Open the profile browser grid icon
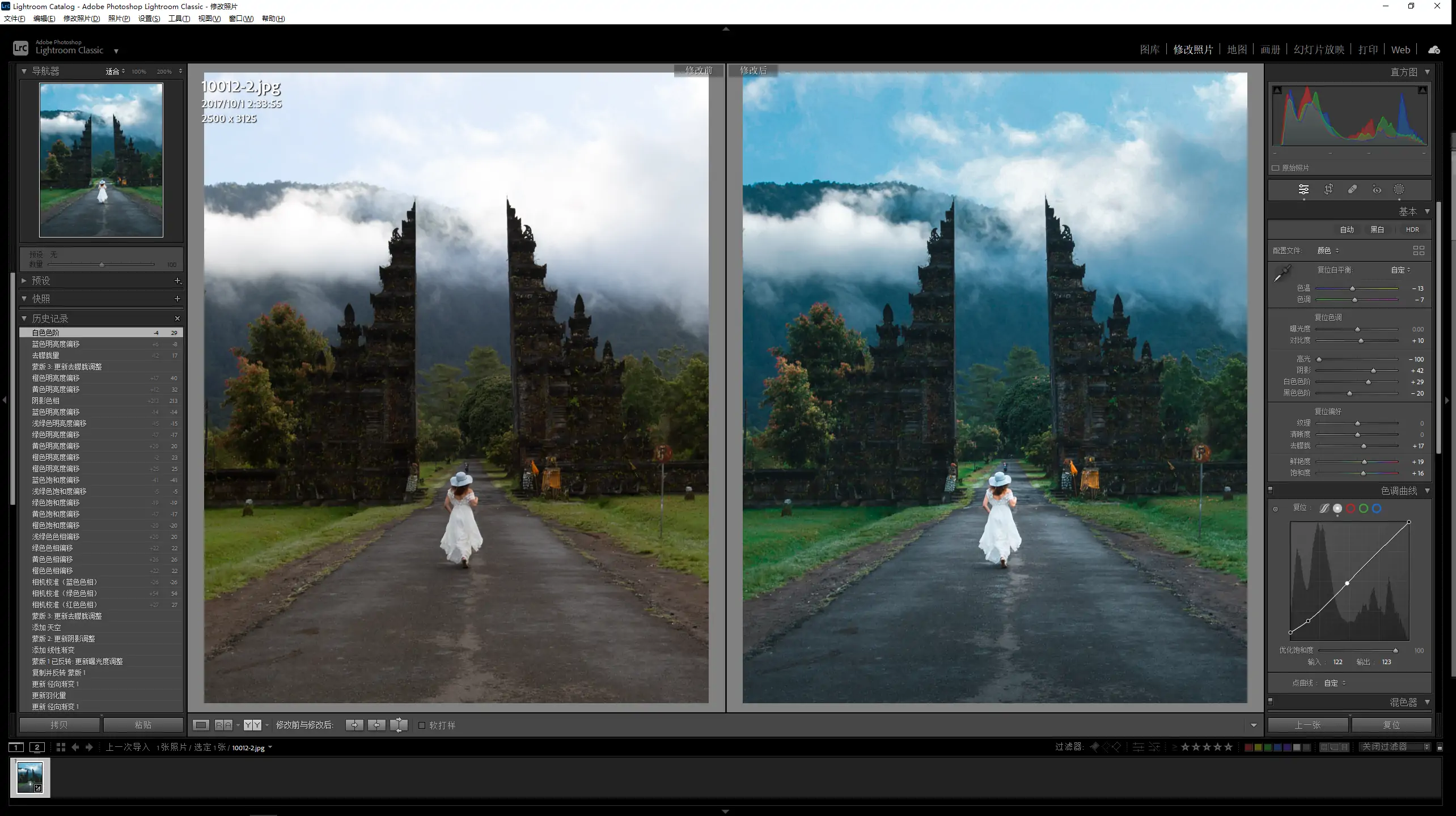1456x816 pixels. (1419, 250)
